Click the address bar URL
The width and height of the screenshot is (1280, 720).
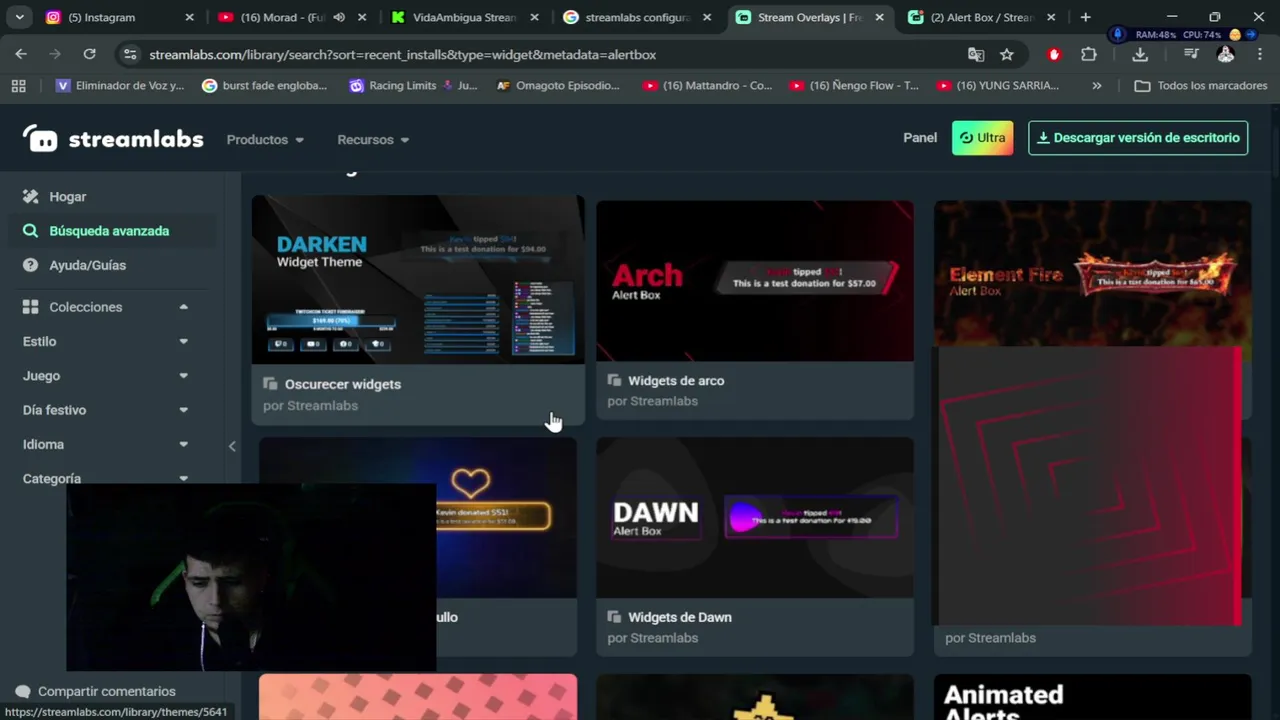pyautogui.click(x=402, y=54)
